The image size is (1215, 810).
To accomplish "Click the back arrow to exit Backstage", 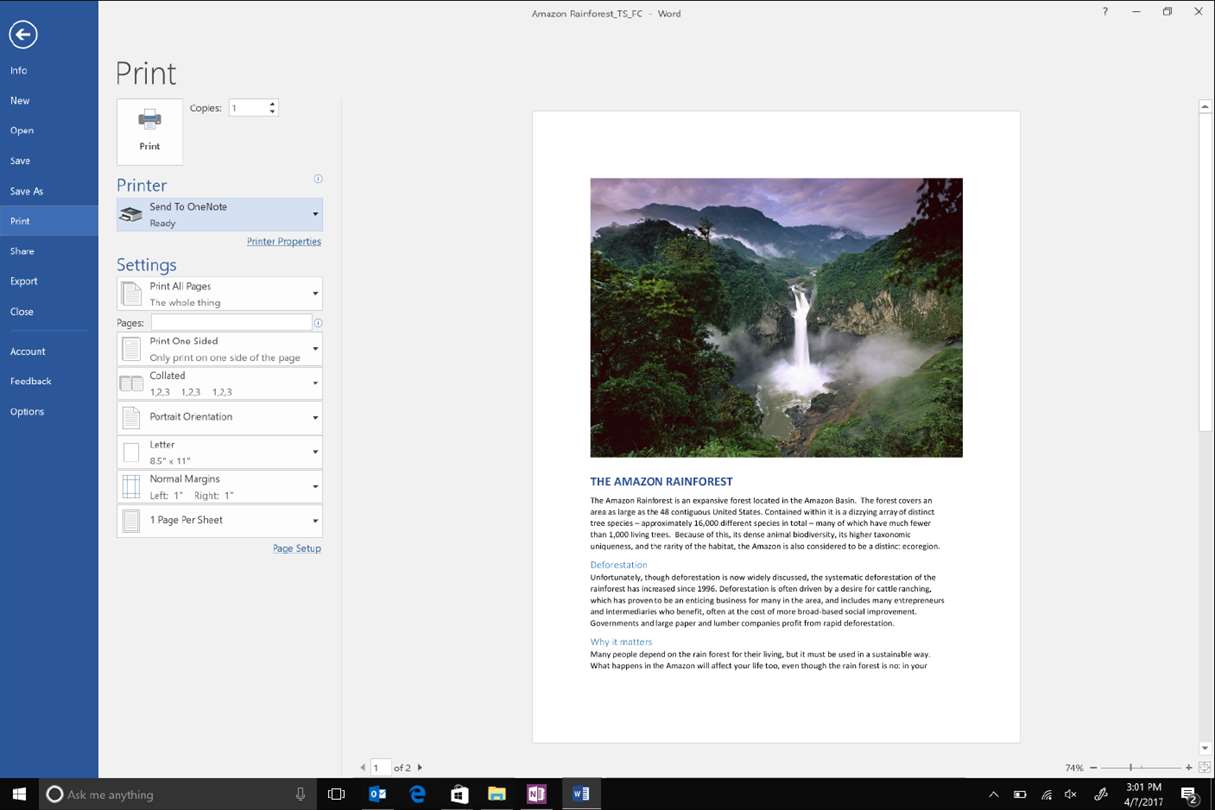I will point(23,35).
